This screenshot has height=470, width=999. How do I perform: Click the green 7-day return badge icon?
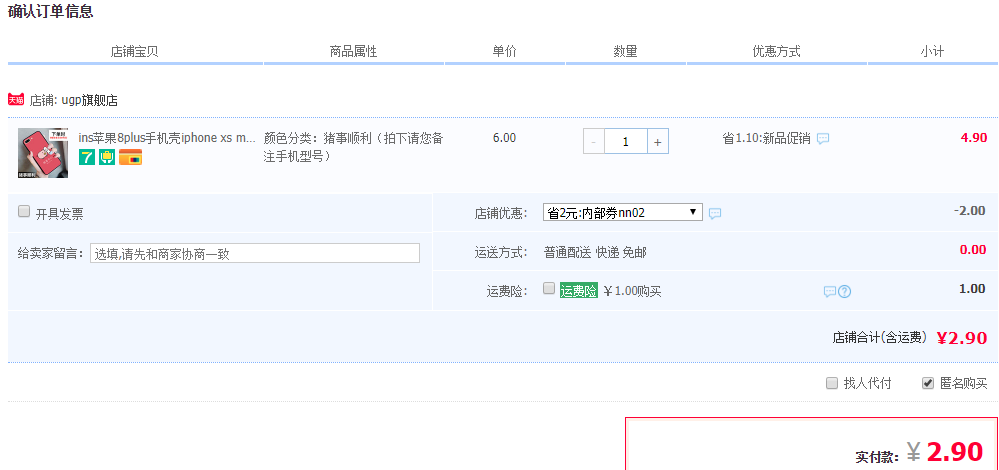pyautogui.click(x=87, y=157)
